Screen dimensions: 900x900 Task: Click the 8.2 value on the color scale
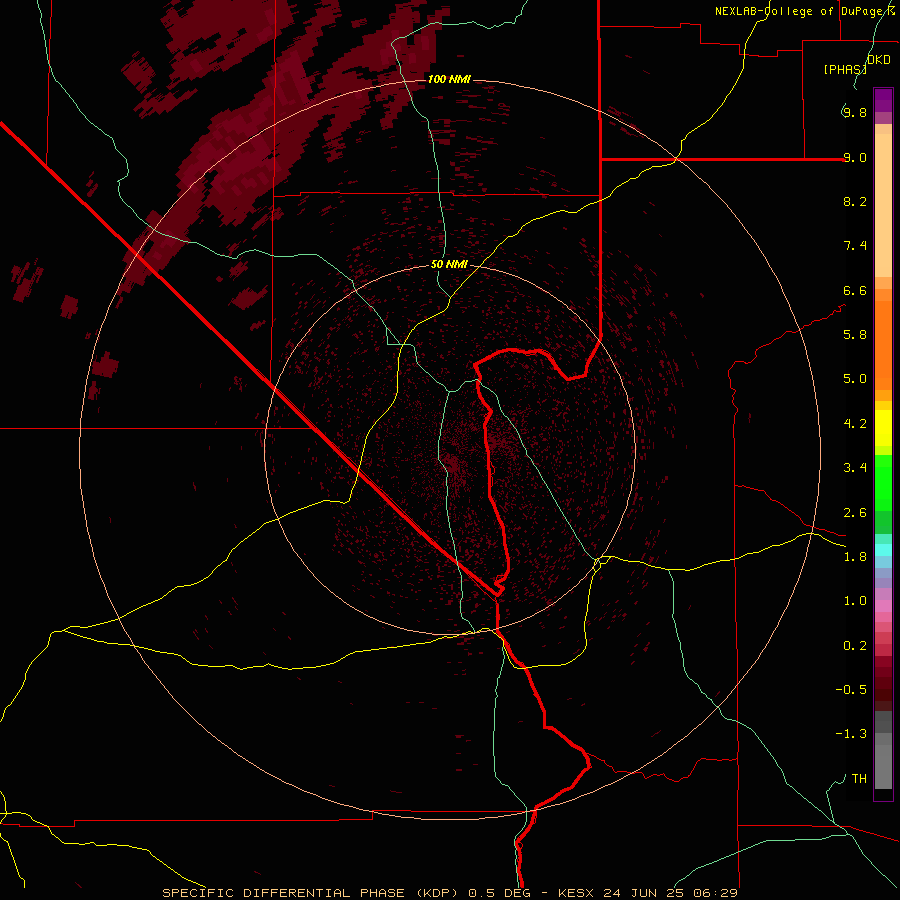[x=855, y=201]
